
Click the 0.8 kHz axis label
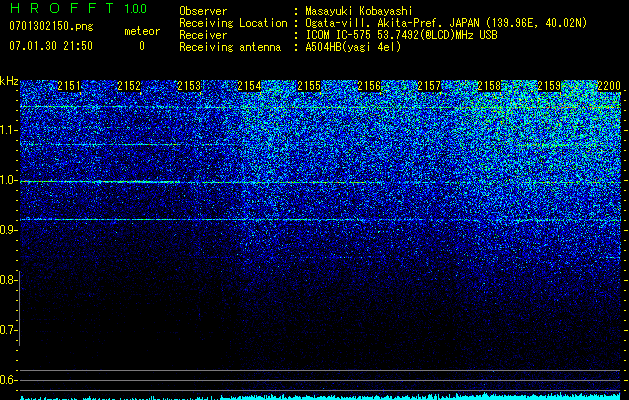coord(8,280)
